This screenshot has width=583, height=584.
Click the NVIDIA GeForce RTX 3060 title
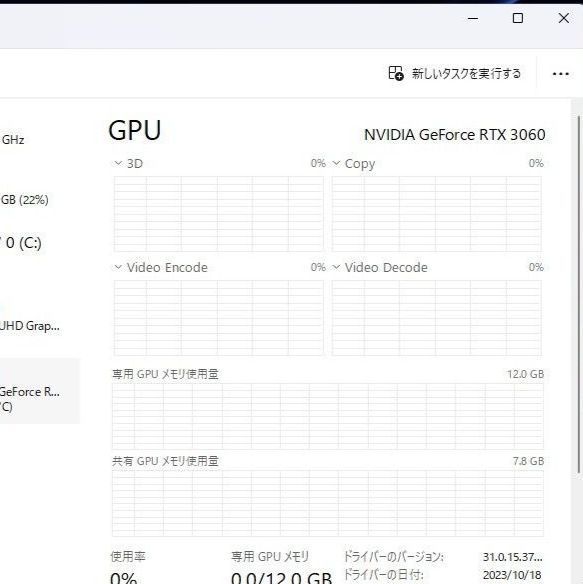click(454, 135)
